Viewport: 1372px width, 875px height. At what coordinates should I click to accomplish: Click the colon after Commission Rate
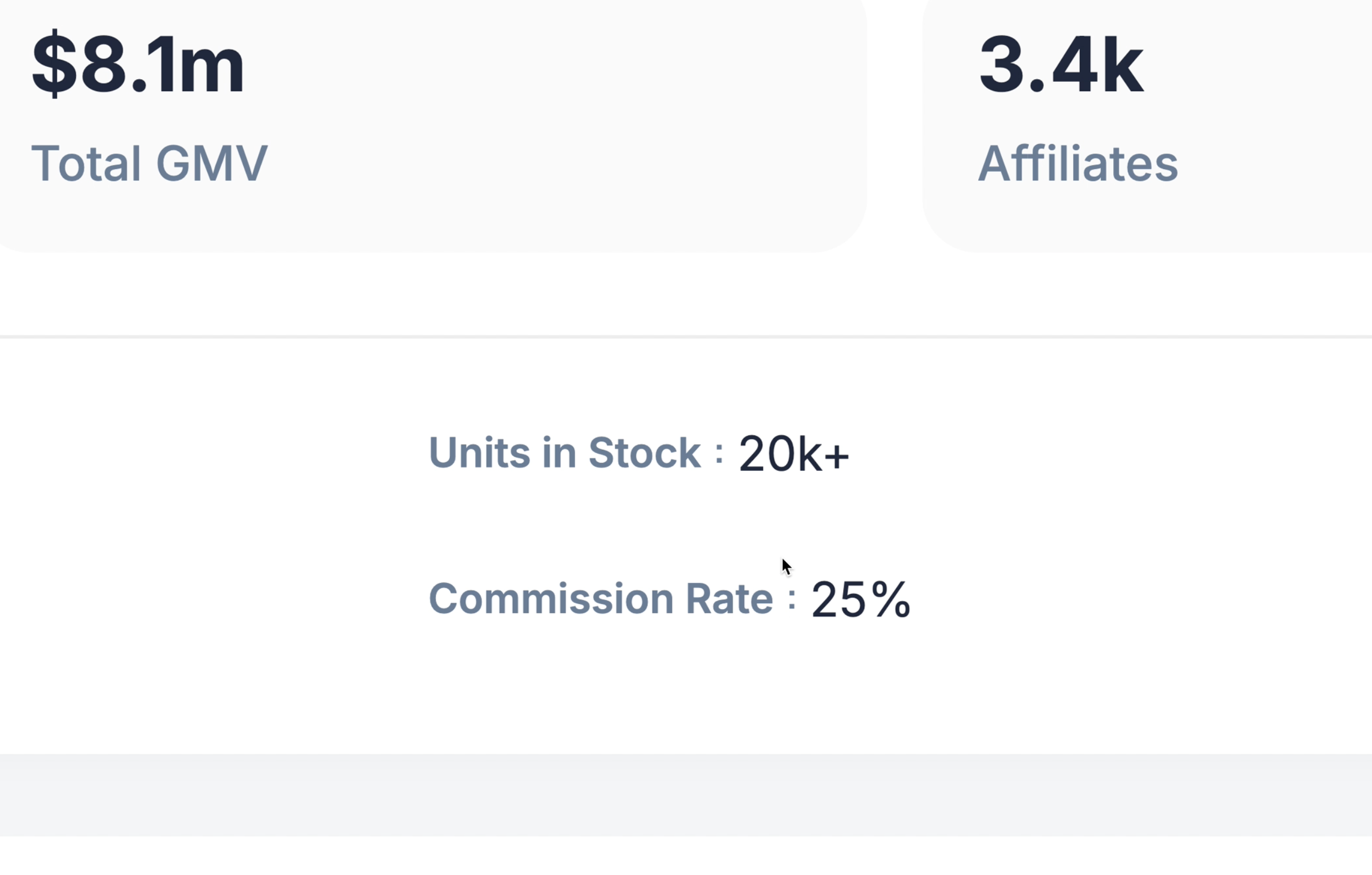click(791, 600)
